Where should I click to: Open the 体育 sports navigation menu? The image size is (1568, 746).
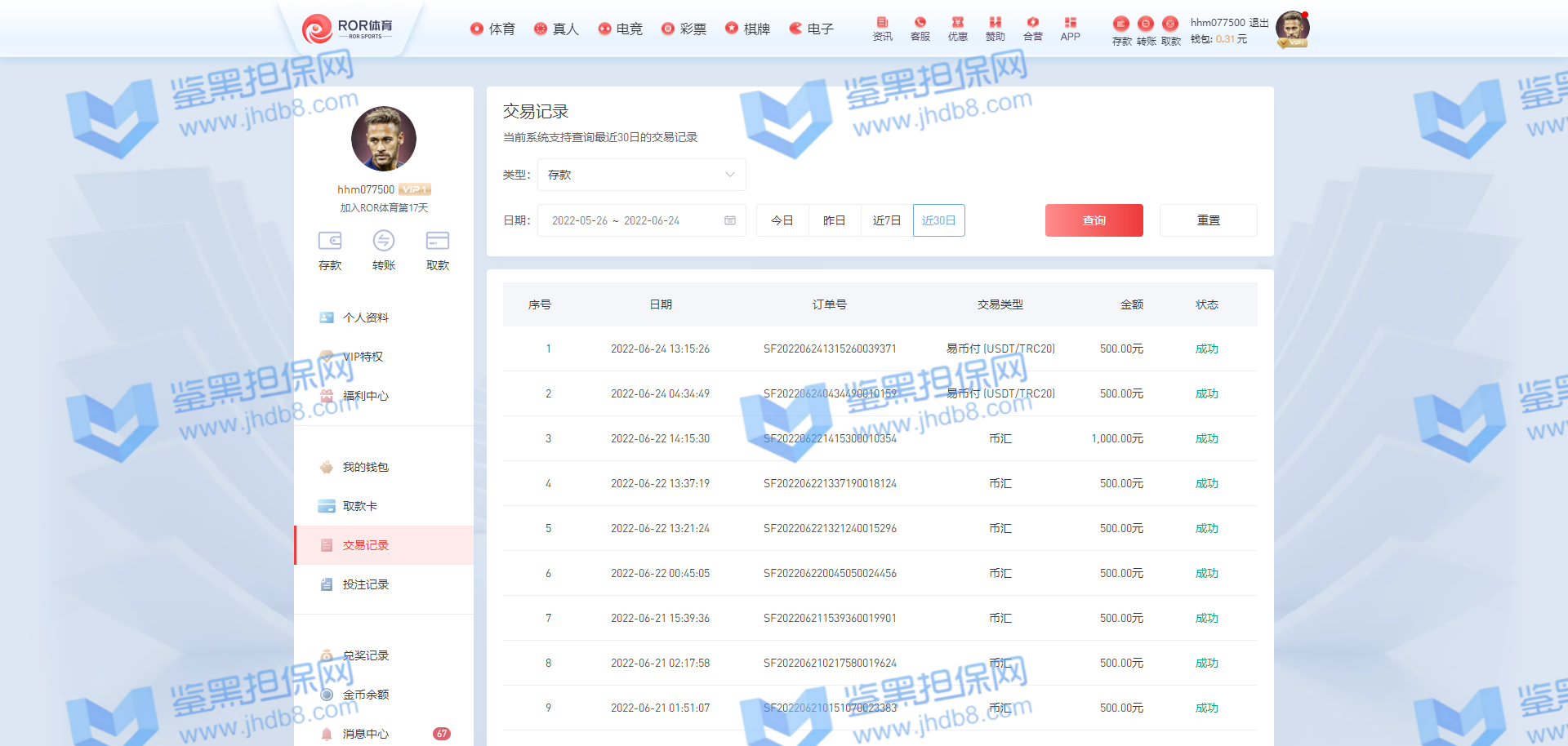(x=492, y=29)
